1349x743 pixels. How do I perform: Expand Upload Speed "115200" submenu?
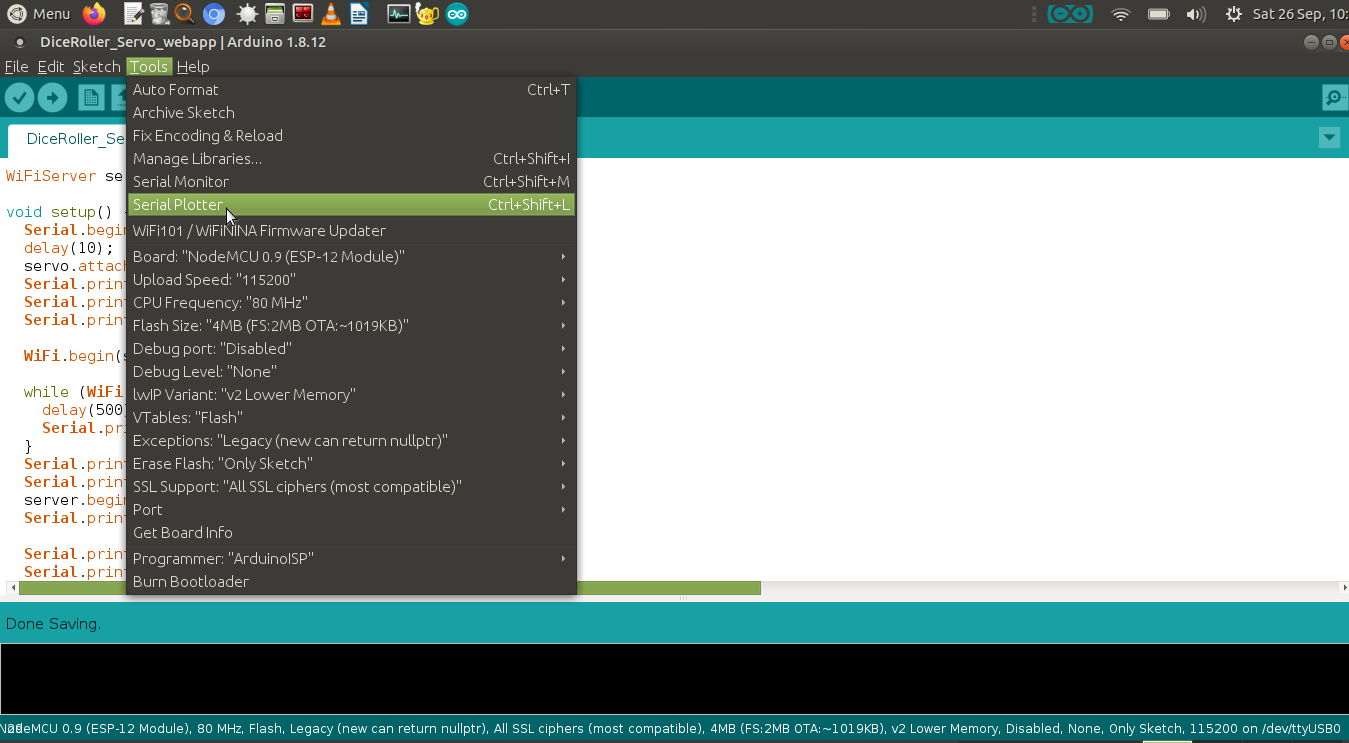coord(352,280)
